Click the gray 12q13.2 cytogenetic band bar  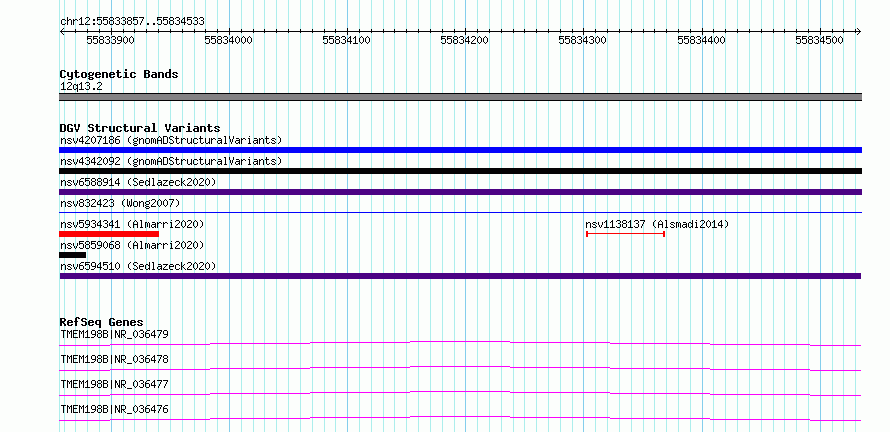pos(460,97)
